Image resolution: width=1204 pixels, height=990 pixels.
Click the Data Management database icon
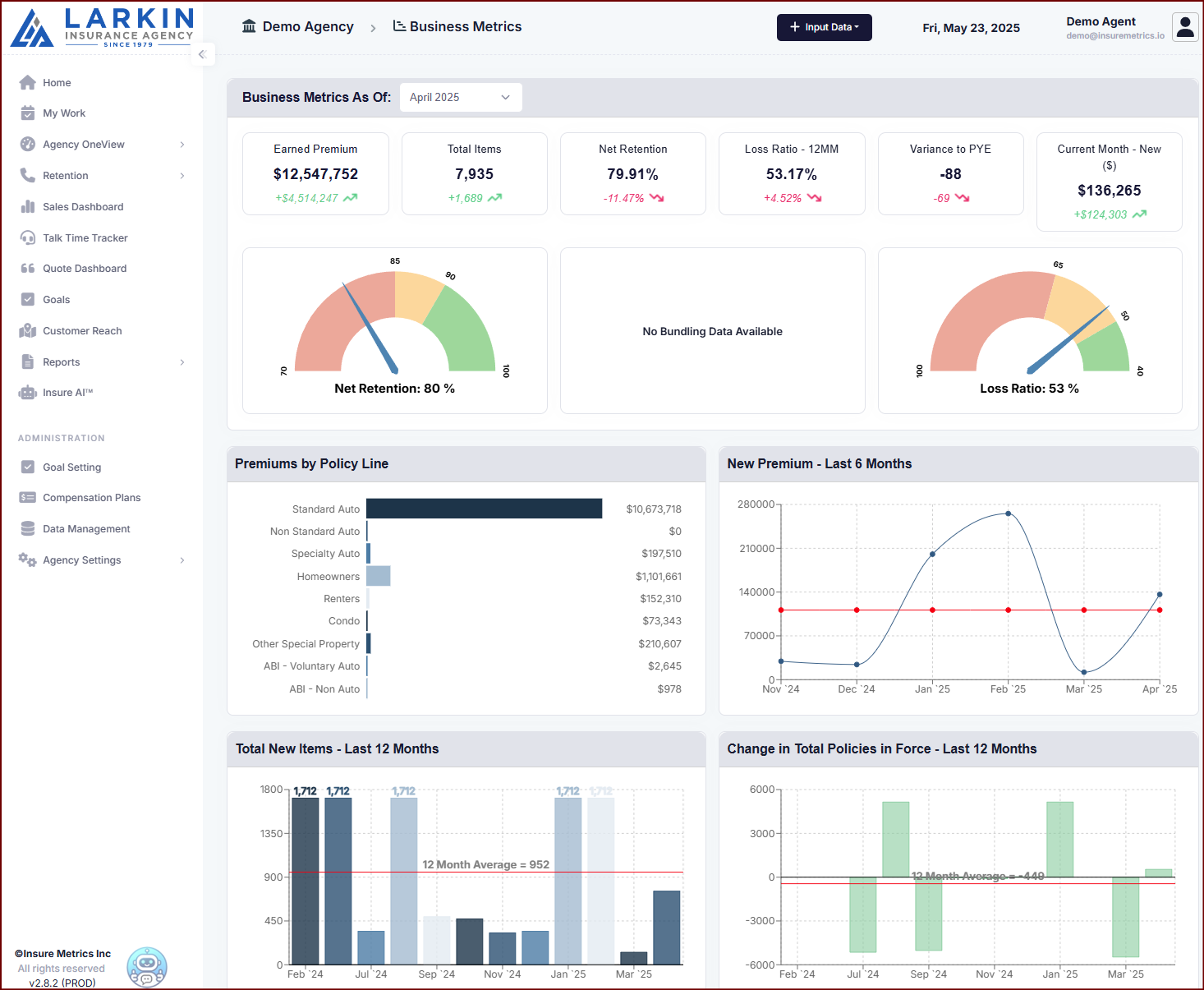tap(28, 529)
